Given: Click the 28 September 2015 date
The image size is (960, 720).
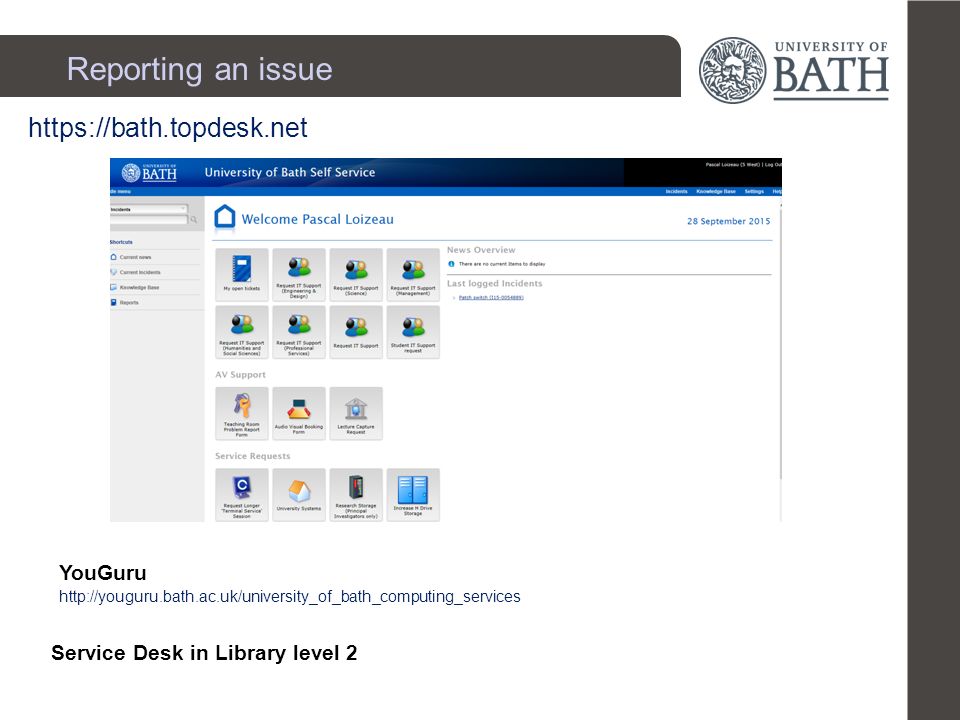Looking at the screenshot, I should pyautogui.click(x=729, y=221).
